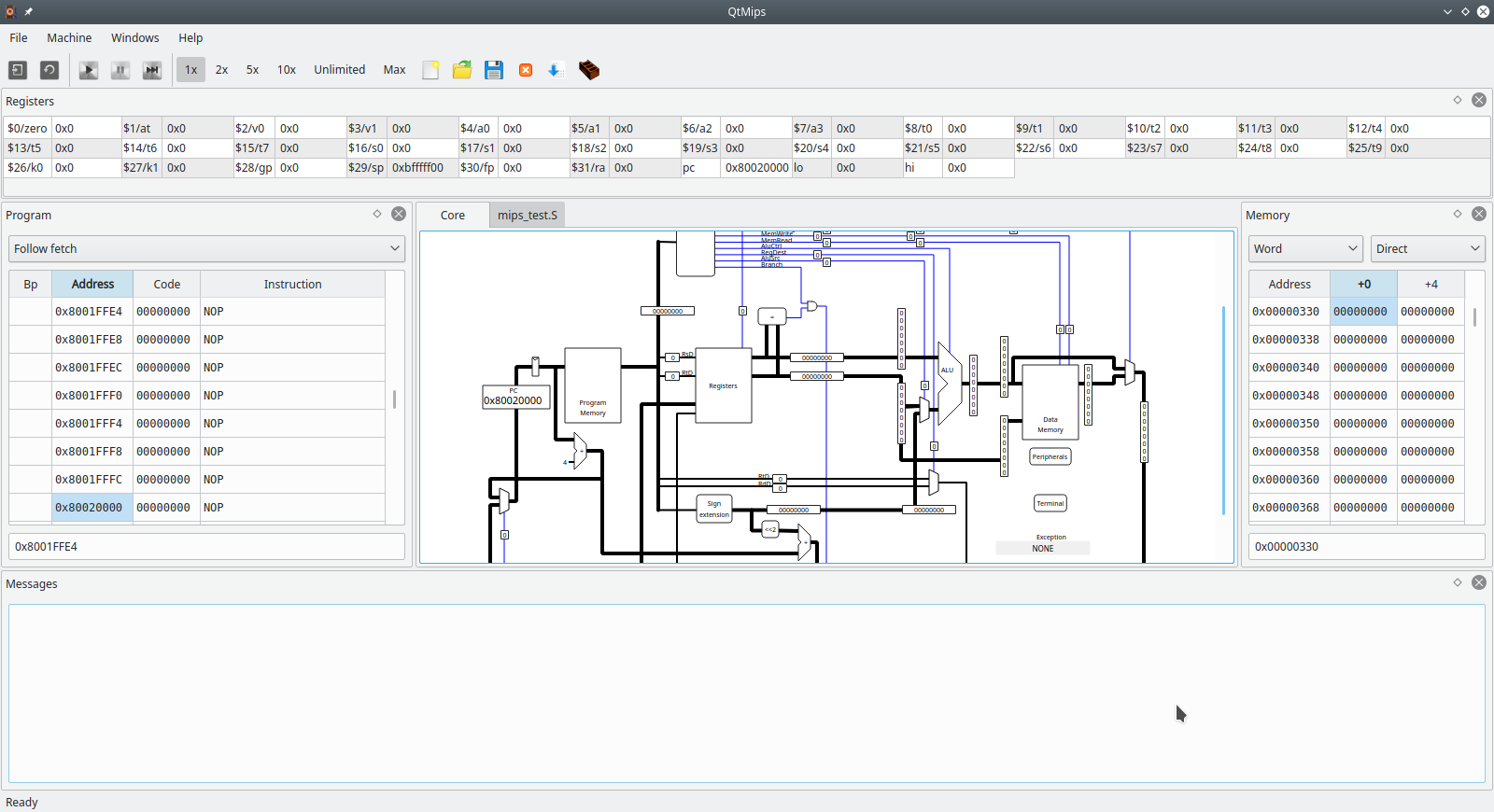Click the program address field 0x8001FFE4
The image size is (1494, 812).
coord(206,547)
